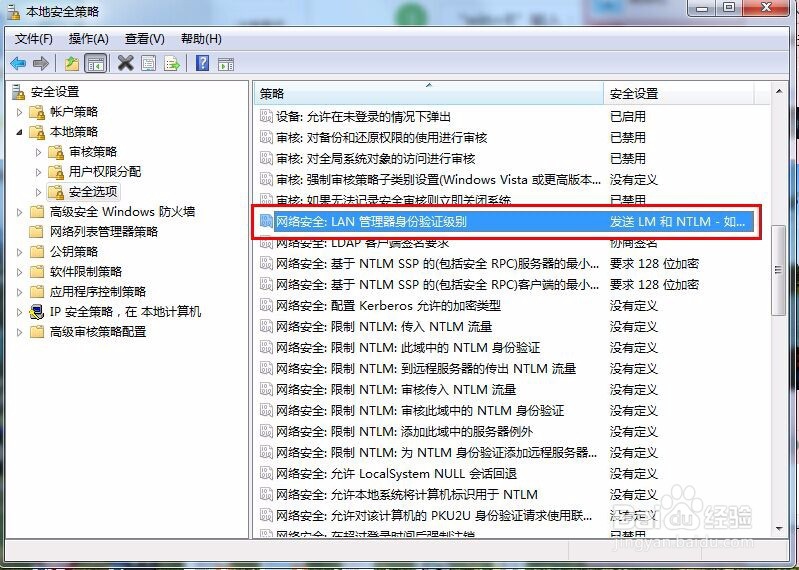799x570 pixels.
Task: Click the 安全设置 root icon in the tree
Action: click(x=18, y=92)
